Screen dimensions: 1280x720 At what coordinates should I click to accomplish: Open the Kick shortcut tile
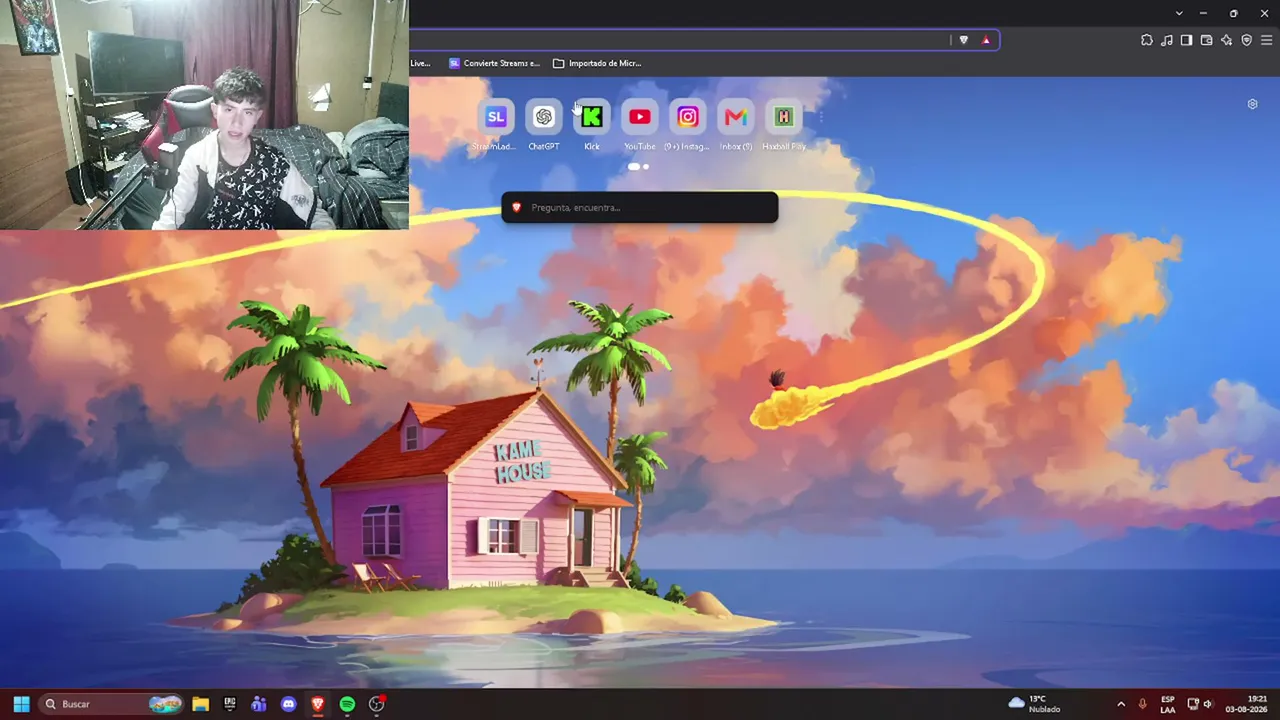click(x=592, y=117)
